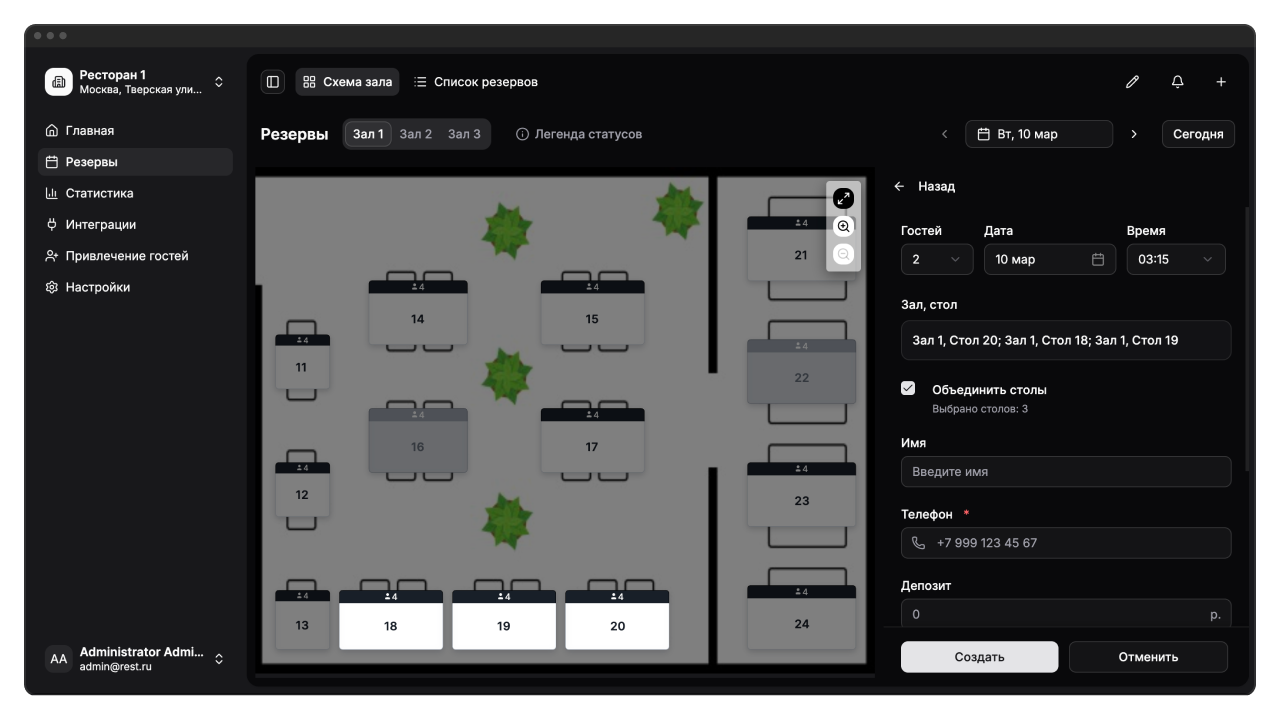
Task: Deselect table 20 on the floor plan
Action: tap(617, 625)
